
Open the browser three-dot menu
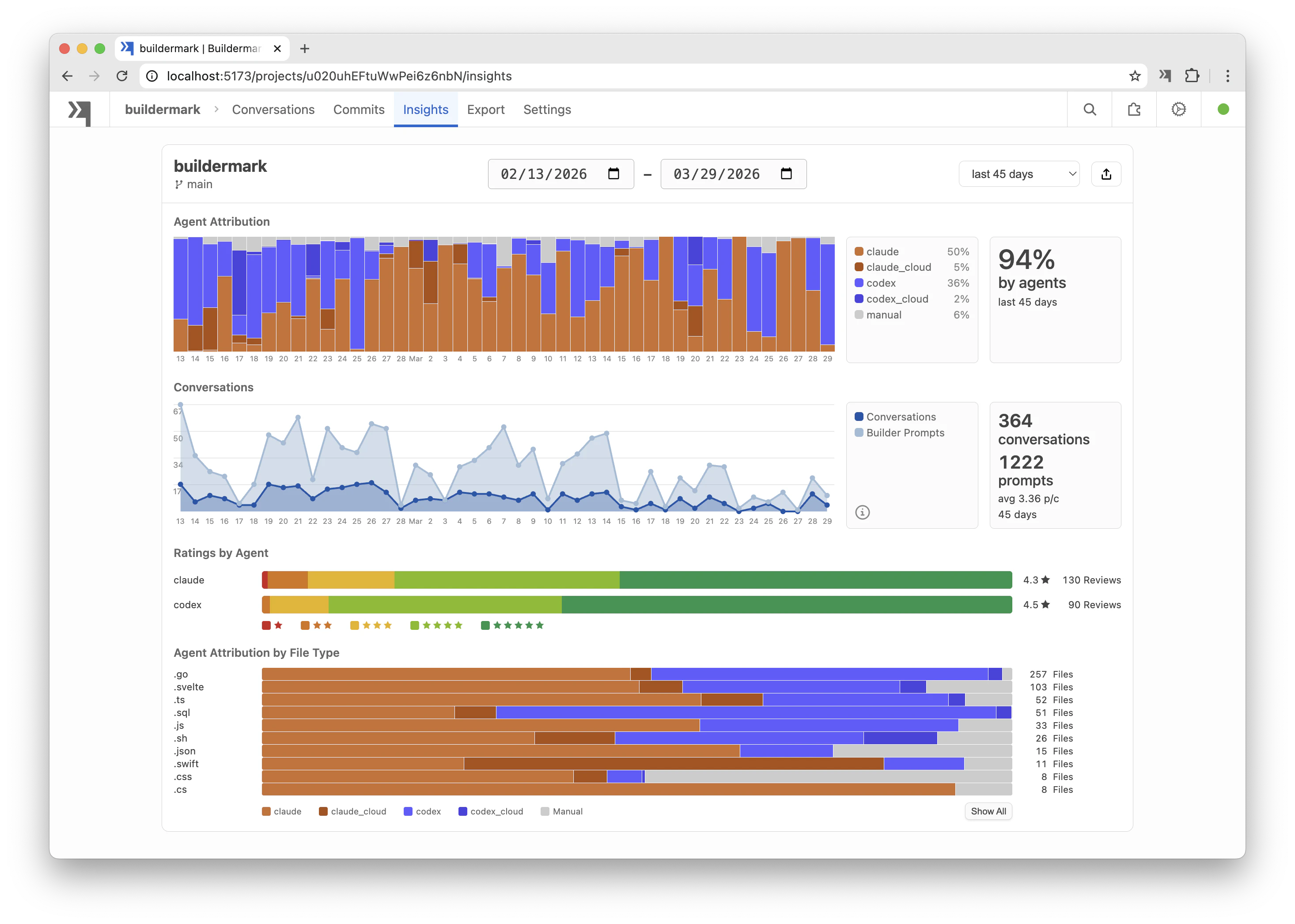(1227, 76)
